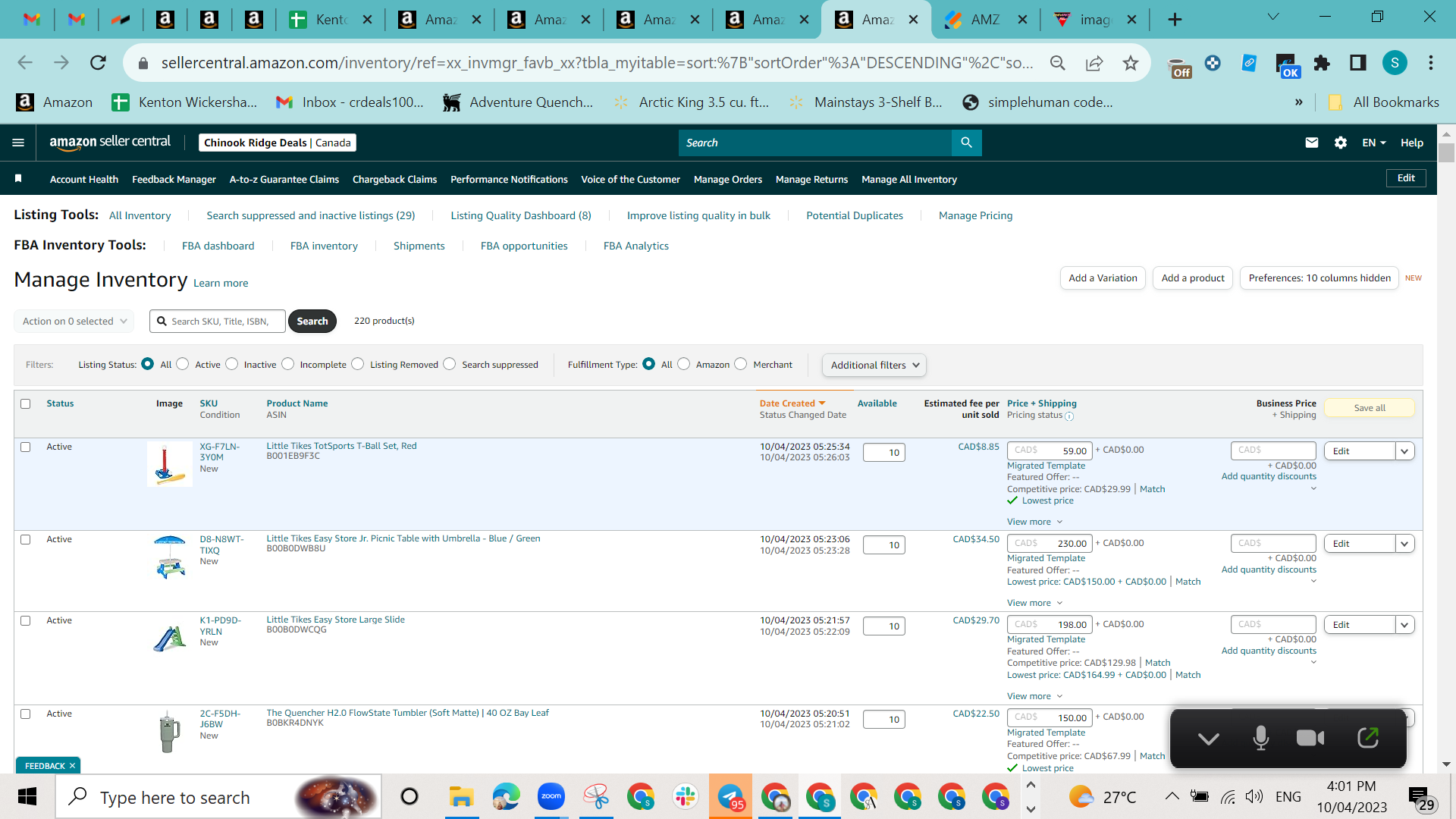Image resolution: width=1456 pixels, height=819 pixels.
Task: Open Voice of the Customer
Action: (x=630, y=179)
